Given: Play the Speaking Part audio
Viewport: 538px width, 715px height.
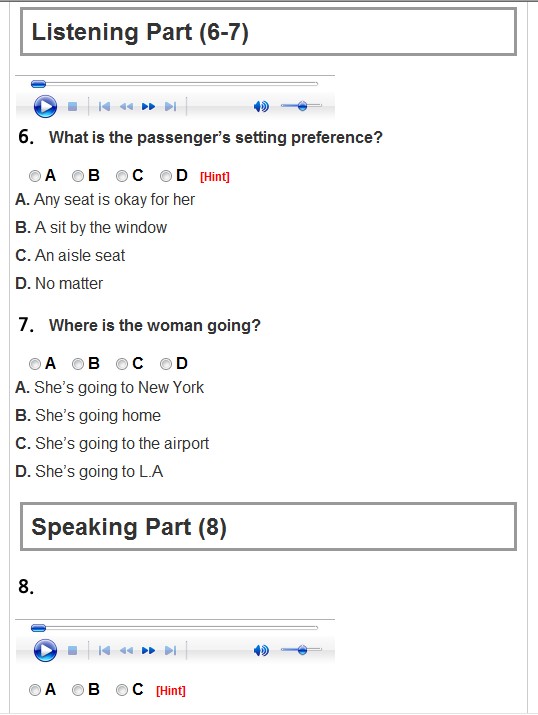Looking at the screenshot, I should pyautogui.click(x=45, y=650).
